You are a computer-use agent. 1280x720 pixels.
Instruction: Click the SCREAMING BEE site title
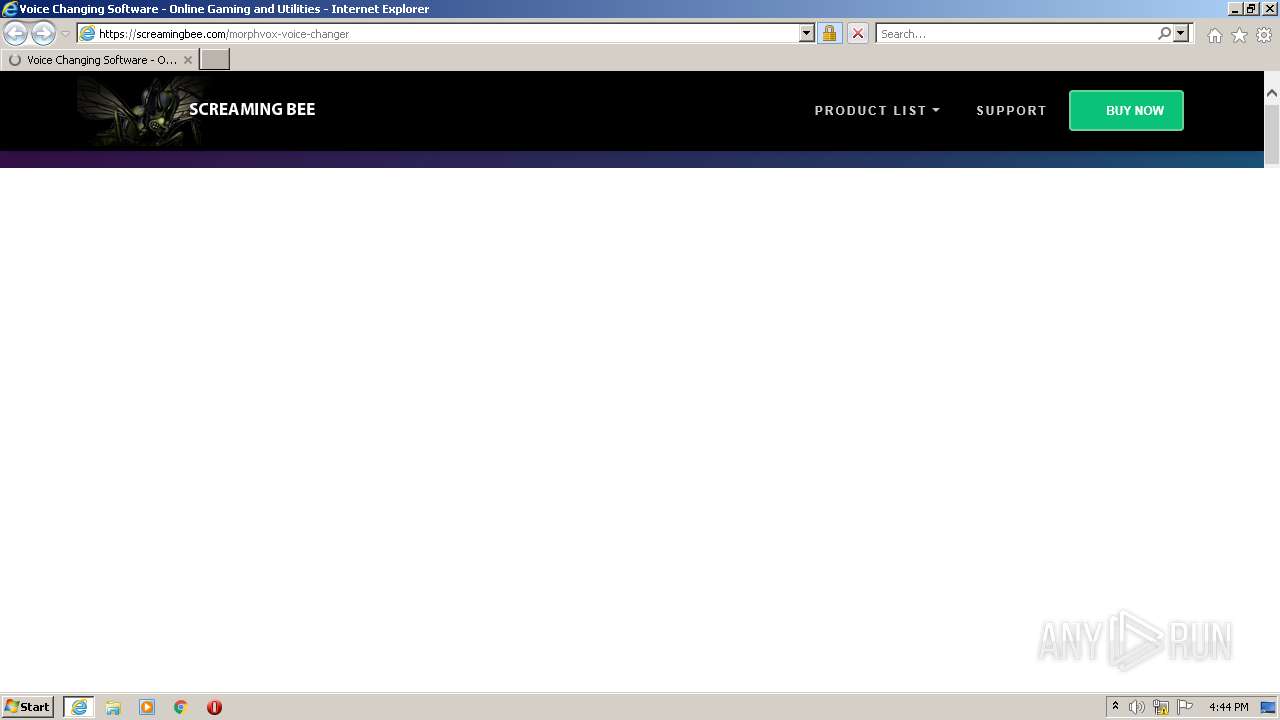click(x=252, y=110)
